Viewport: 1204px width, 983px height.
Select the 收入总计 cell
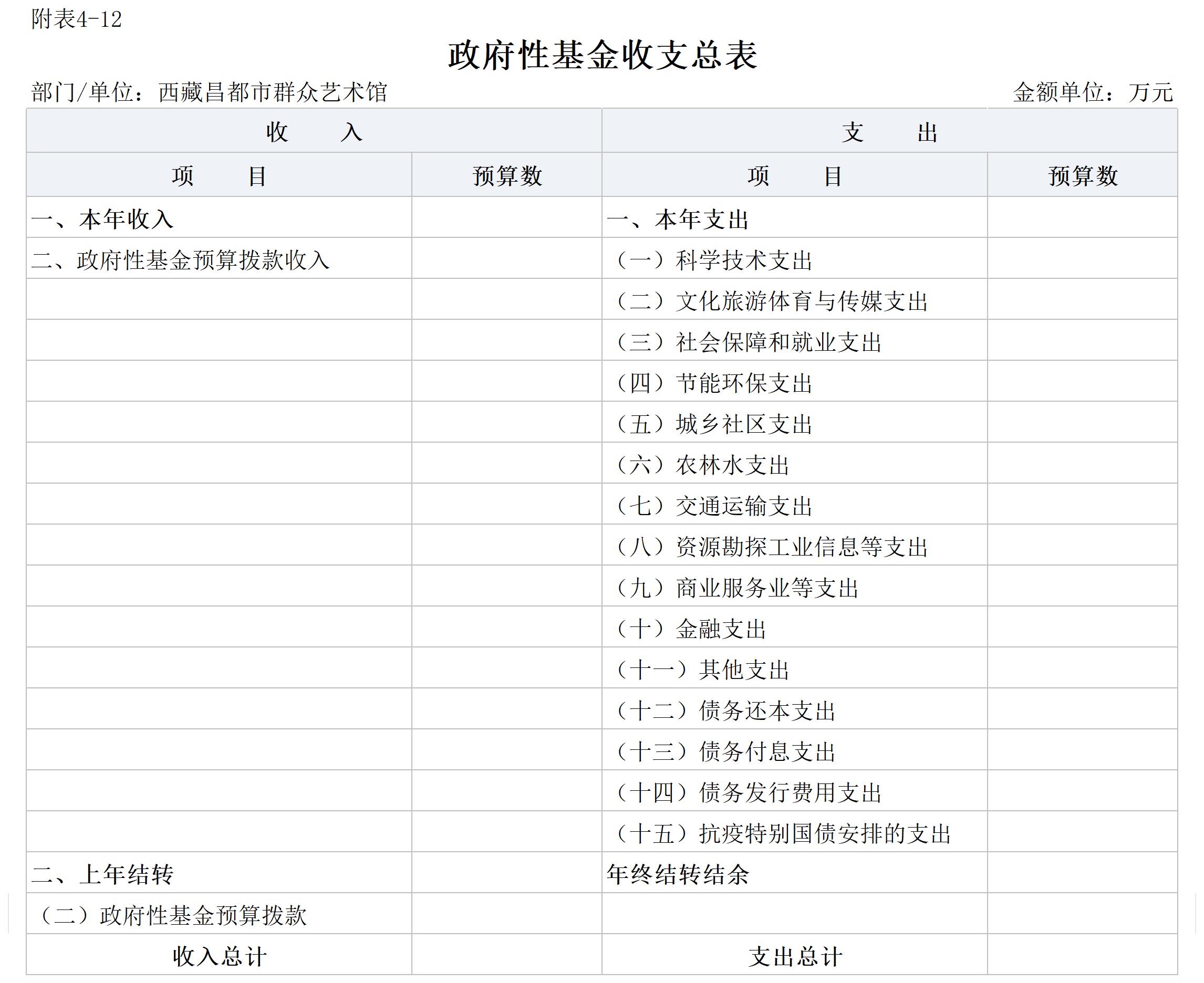[x=219, y=956]
